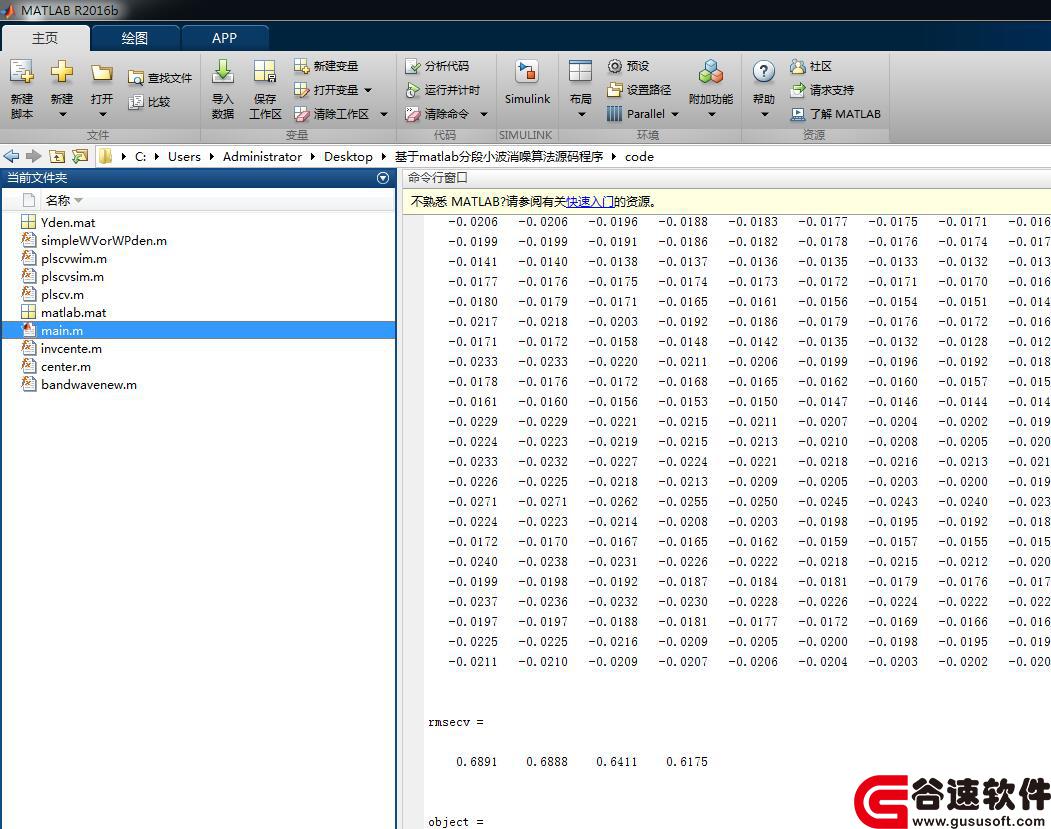Viewport: 1051px width, 829px height.
Task: Click Learn MATLAB (了解 MATLAB)
Action: [835, 114]
